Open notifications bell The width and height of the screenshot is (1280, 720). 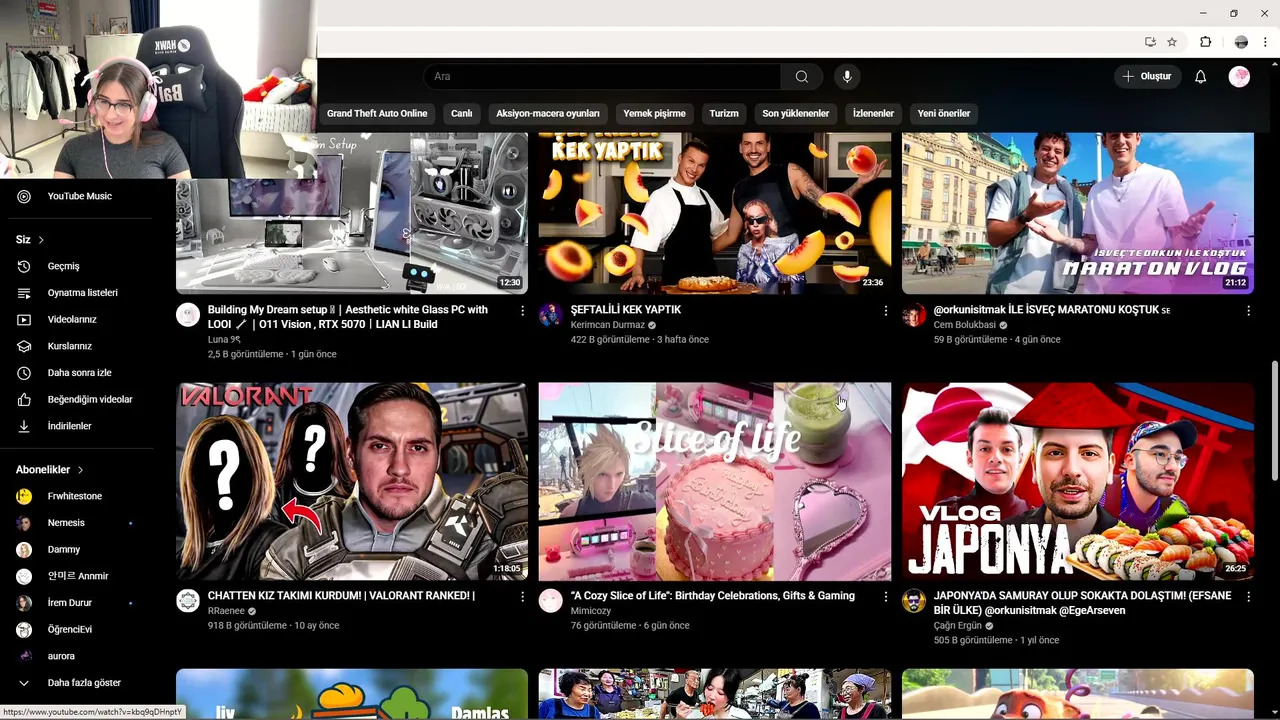(1200, 77)
